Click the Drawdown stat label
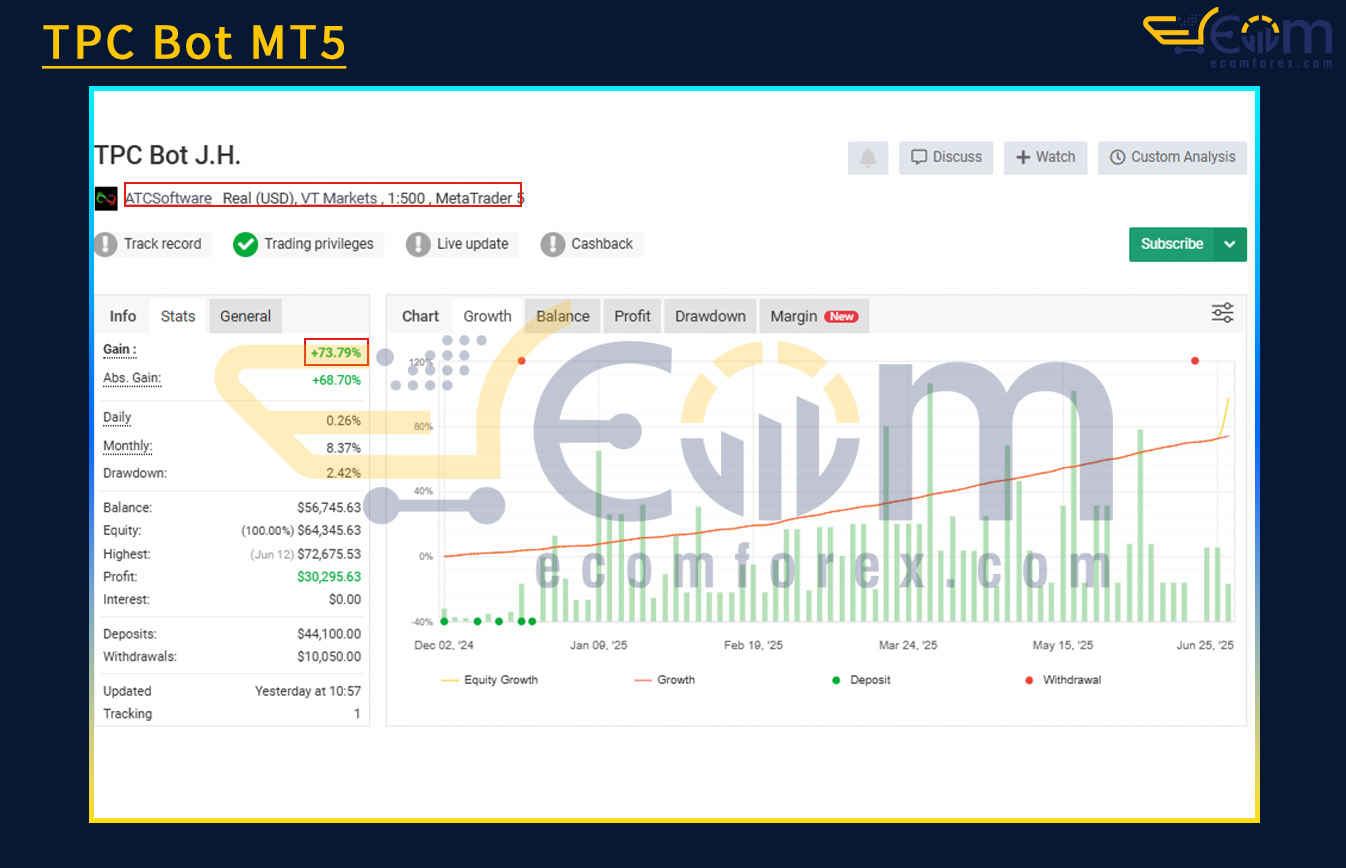Image resolution: width=1346 pixels, height=868 pixels. (135, 473)
